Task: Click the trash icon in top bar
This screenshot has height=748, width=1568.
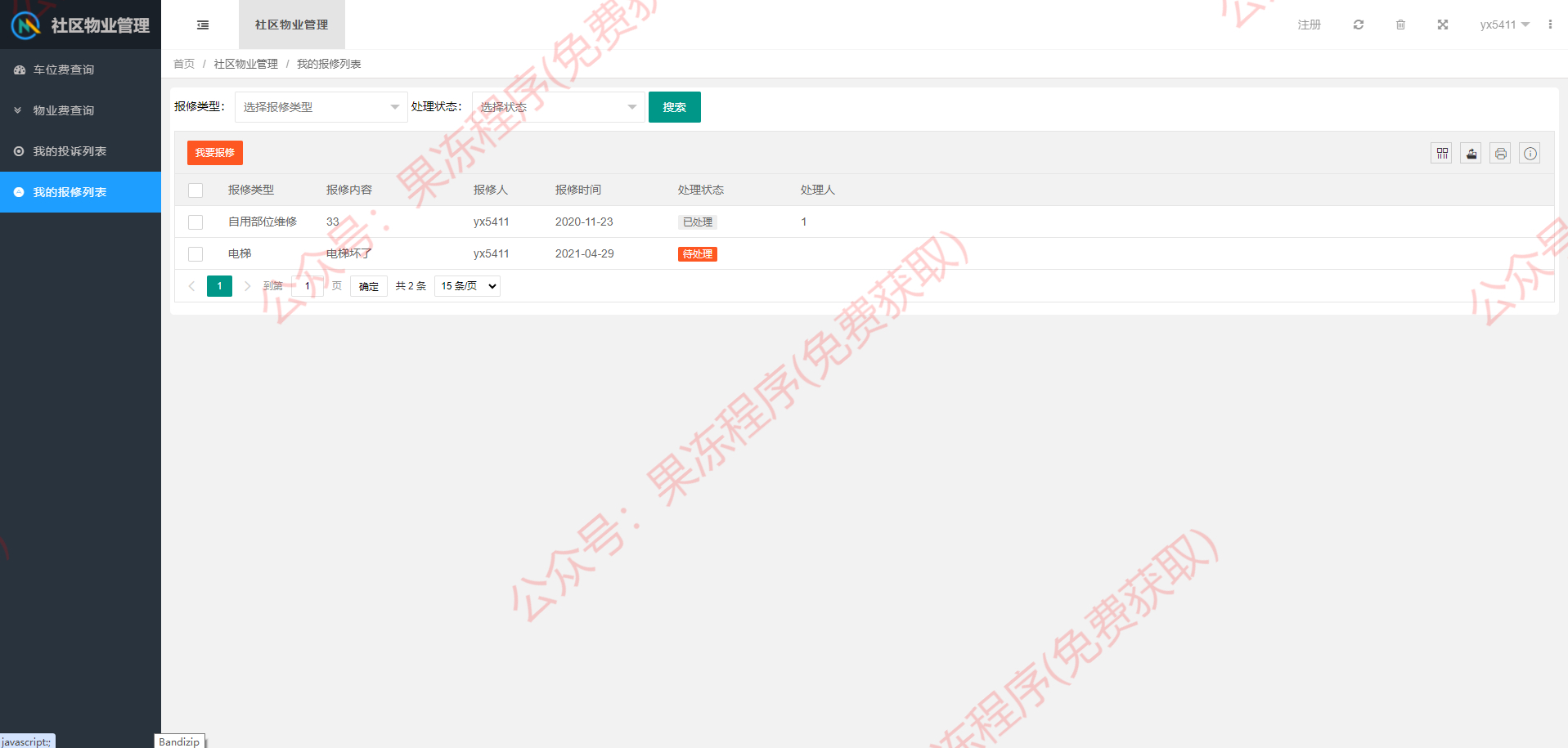Action: tap(1400, 25)
